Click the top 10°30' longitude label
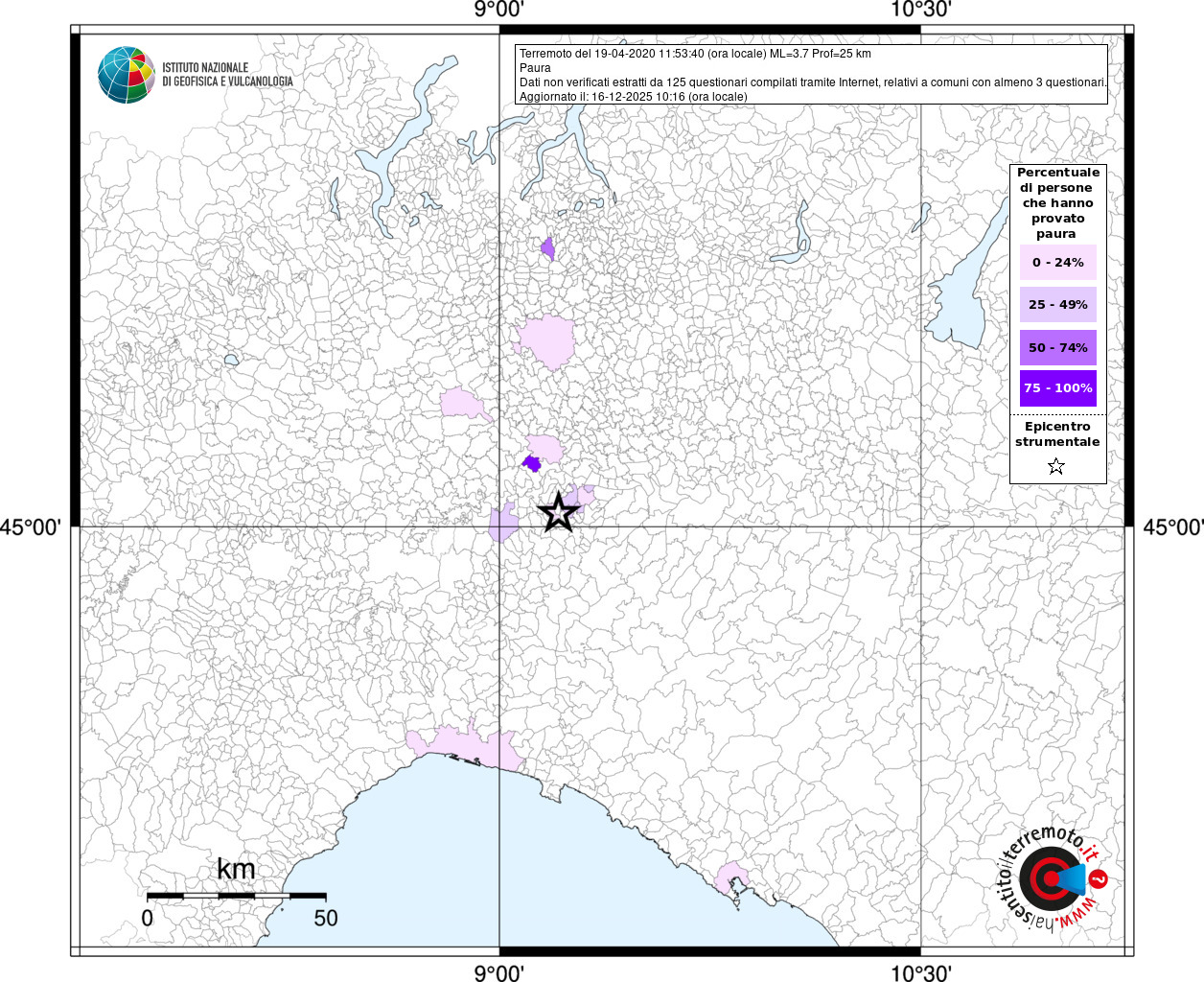Image resolution: width=1204 pixels, height=982 pixels. [920, 10]
